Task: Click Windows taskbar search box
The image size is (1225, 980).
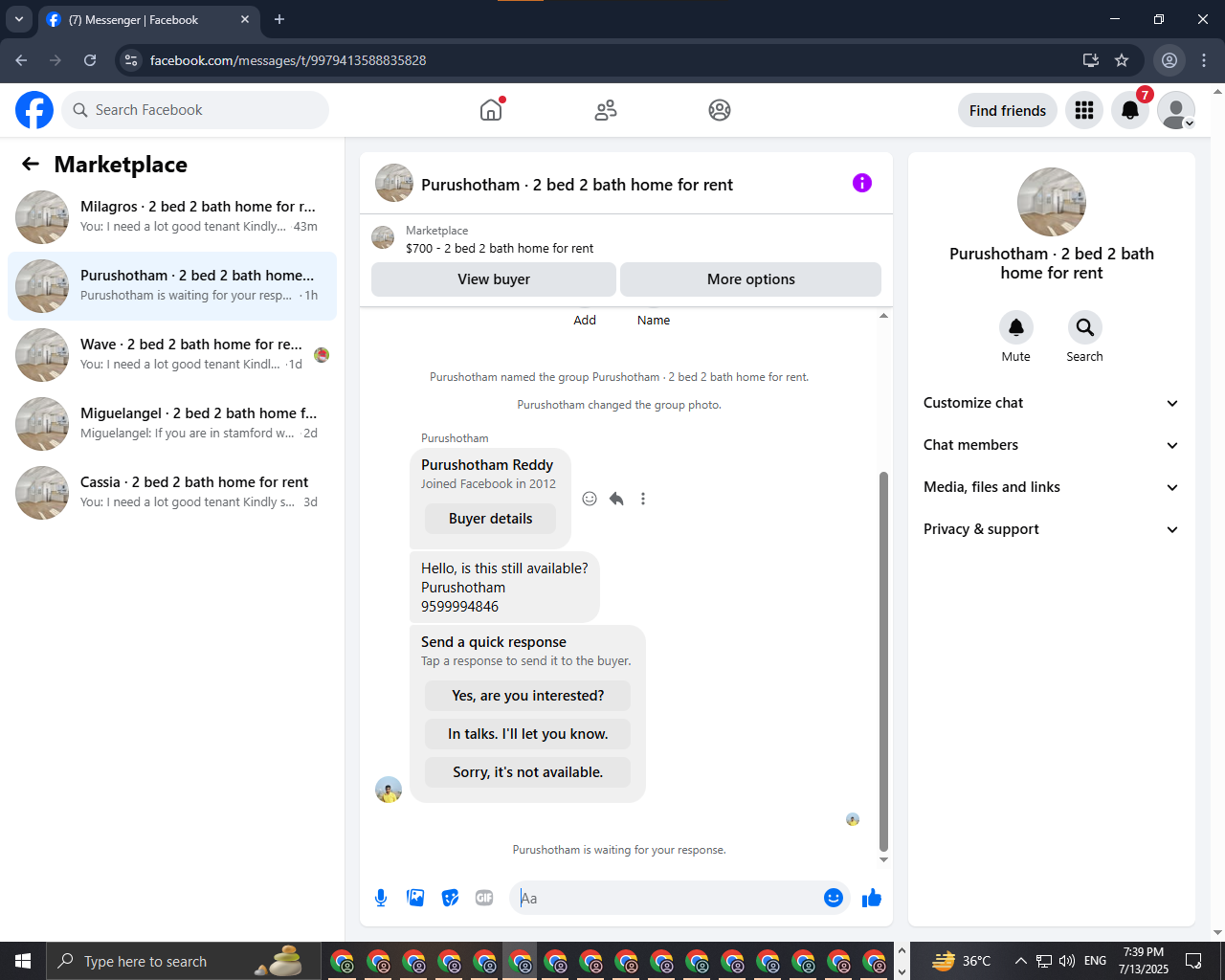Action: pyautogui.click(x=184, y=961)
